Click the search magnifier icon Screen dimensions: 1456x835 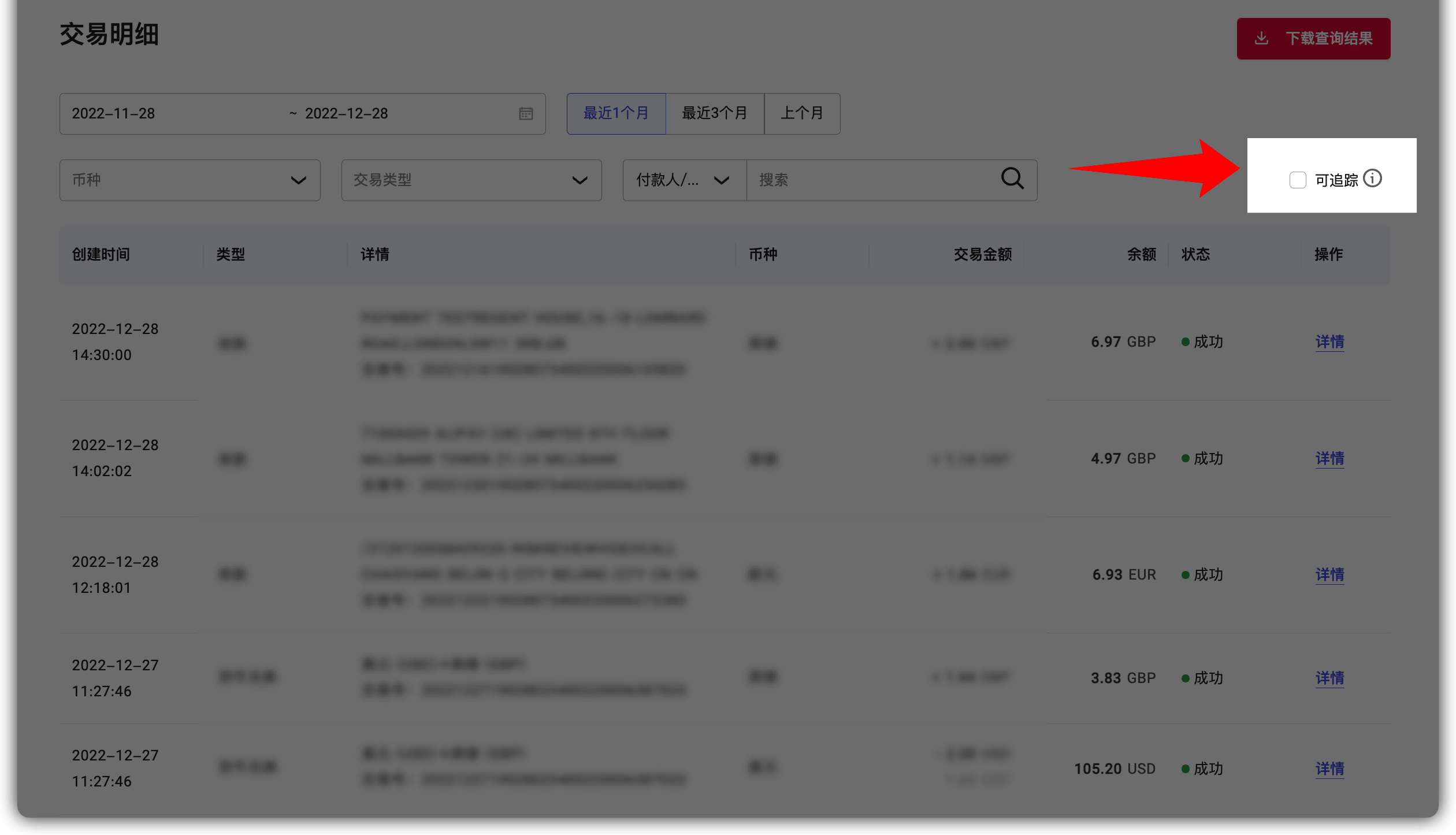pos(1012,180)
